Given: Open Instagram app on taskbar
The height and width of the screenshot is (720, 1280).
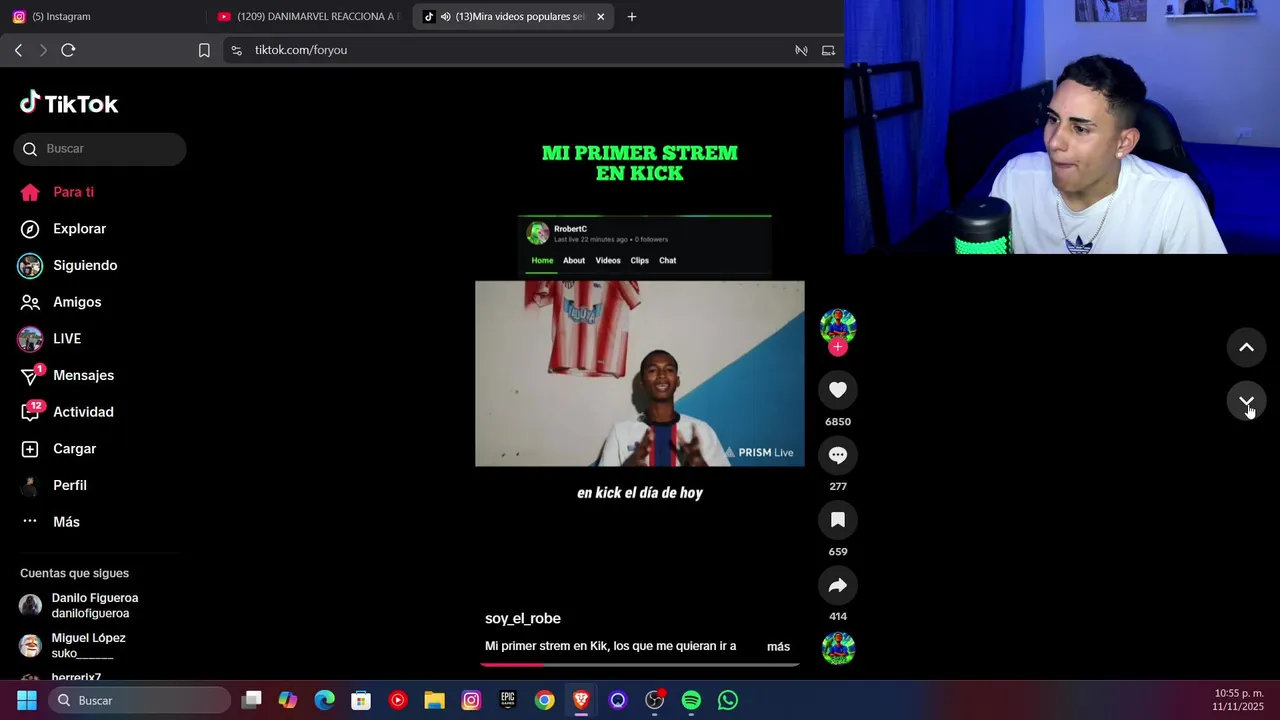Looking at the screenshot, I should (471, 700).
